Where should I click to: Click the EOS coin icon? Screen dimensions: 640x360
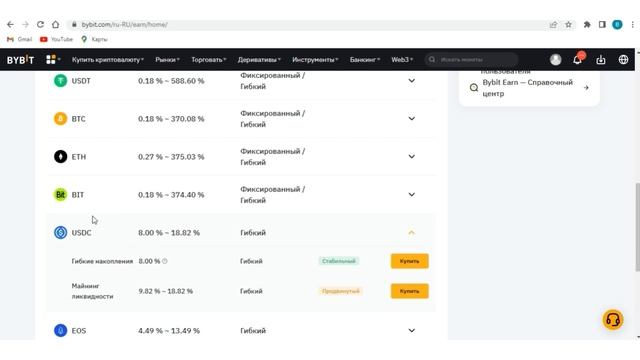coord(60,331)
